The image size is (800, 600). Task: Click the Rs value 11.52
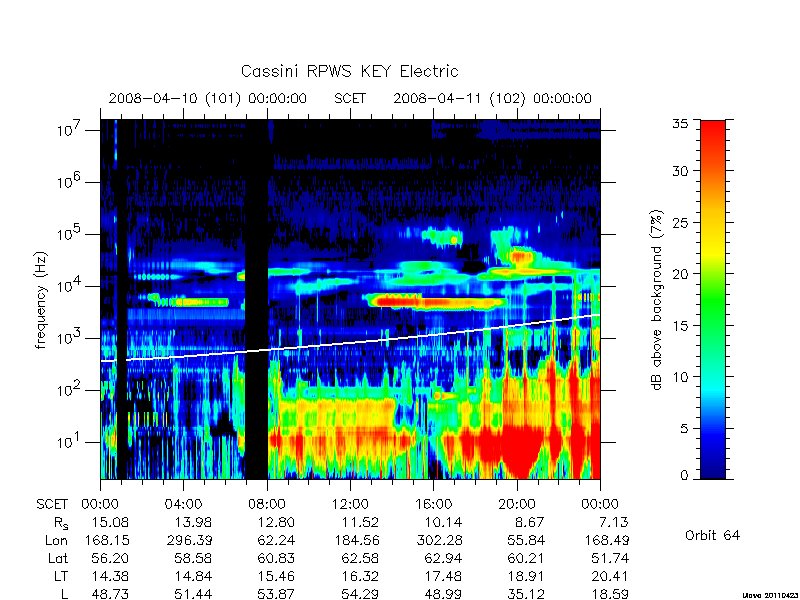(360, 522)
